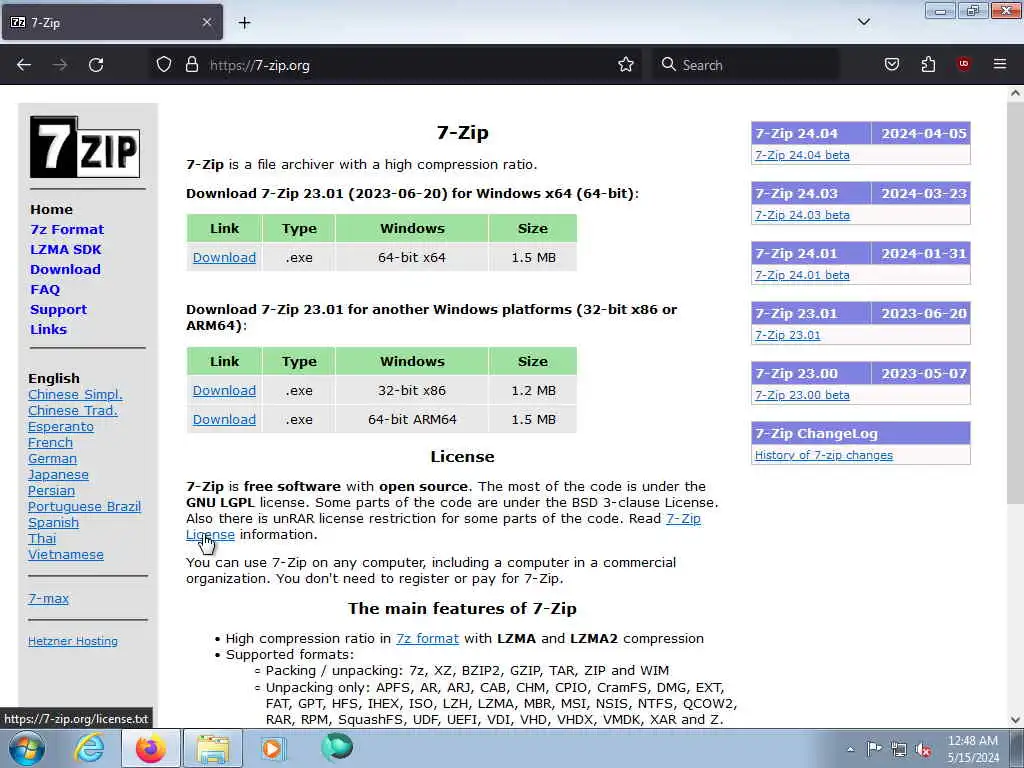Open Firefox hamburger application menu
The height and width of the screenshot is (768, 1024).
1000,64
